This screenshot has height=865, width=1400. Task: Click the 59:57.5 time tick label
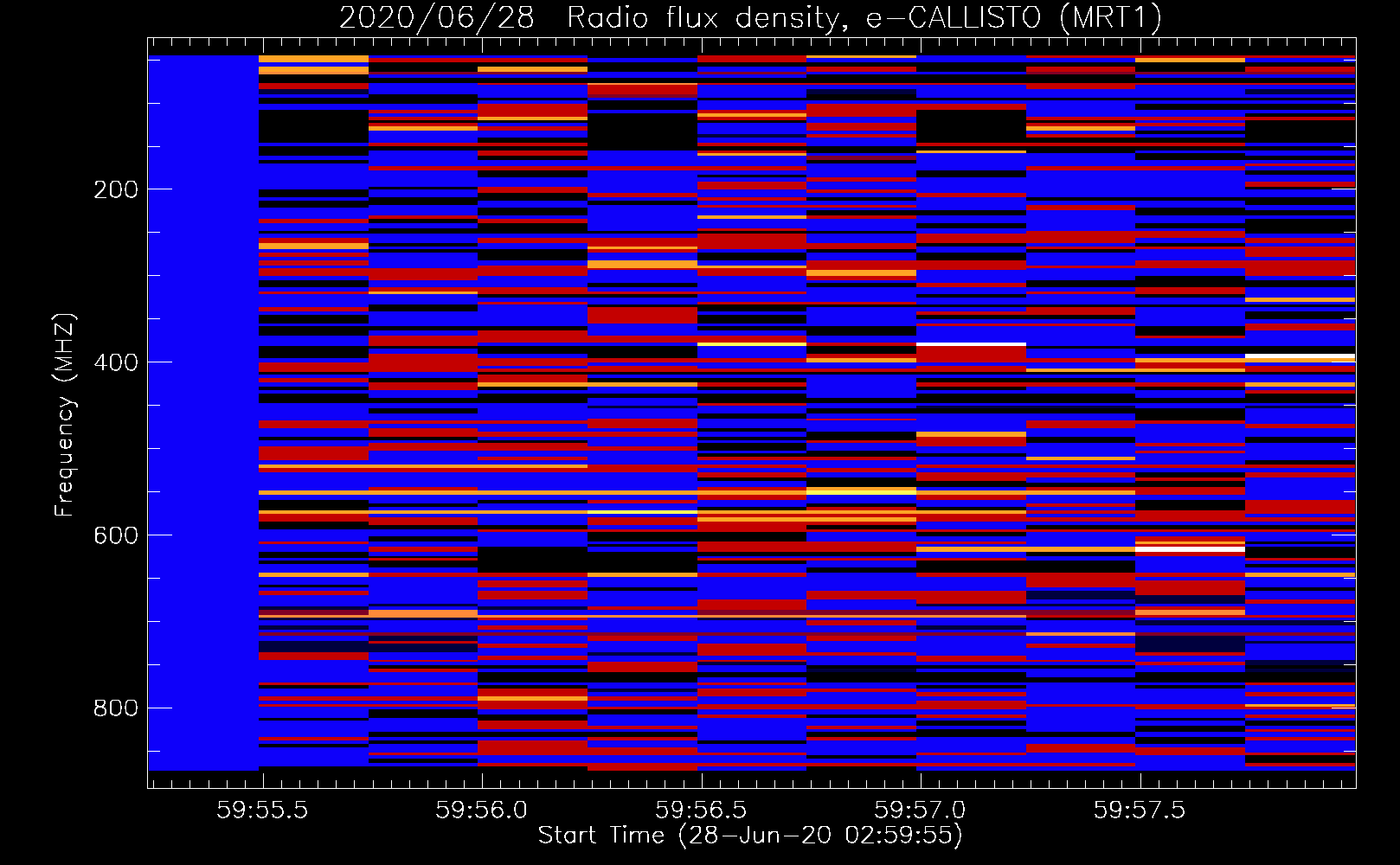1140,810
